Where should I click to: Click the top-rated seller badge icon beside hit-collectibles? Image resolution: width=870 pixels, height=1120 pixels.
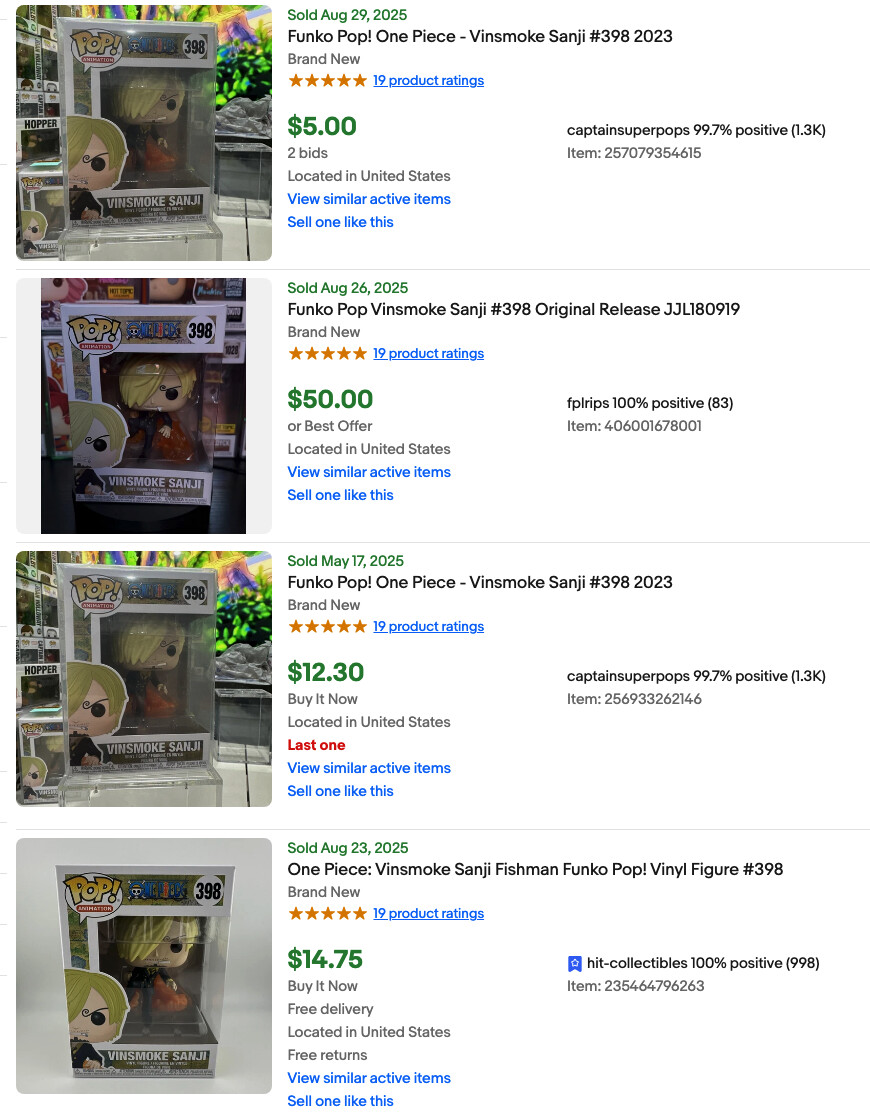click(x=575, y=964)
